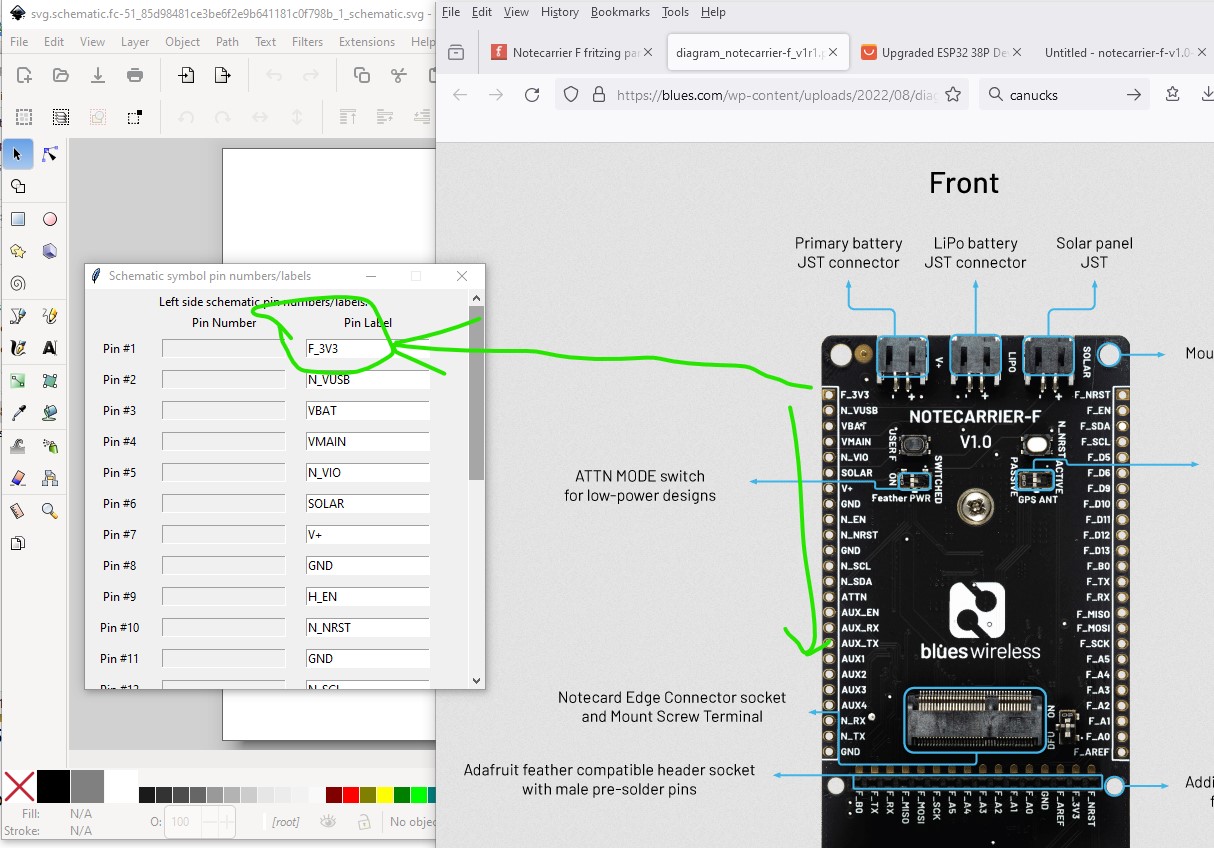Select the Zoom magnifier tool

point(50,511)
